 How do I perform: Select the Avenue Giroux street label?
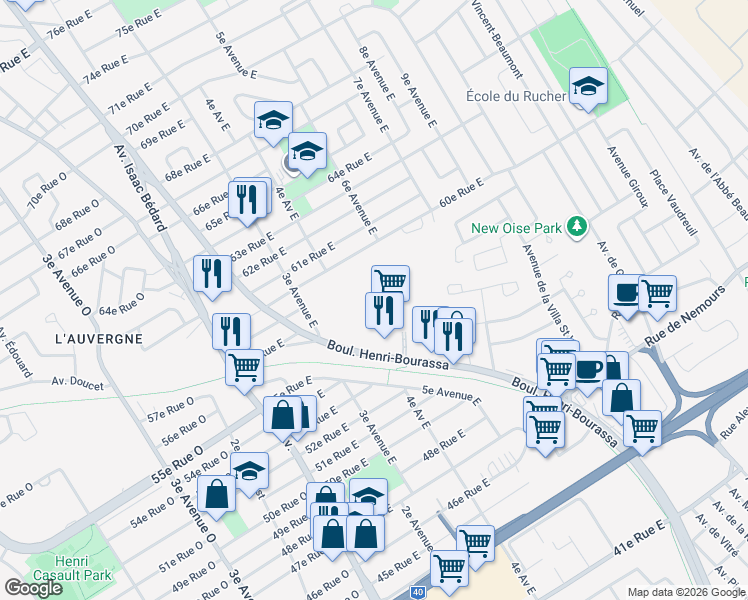627,177
